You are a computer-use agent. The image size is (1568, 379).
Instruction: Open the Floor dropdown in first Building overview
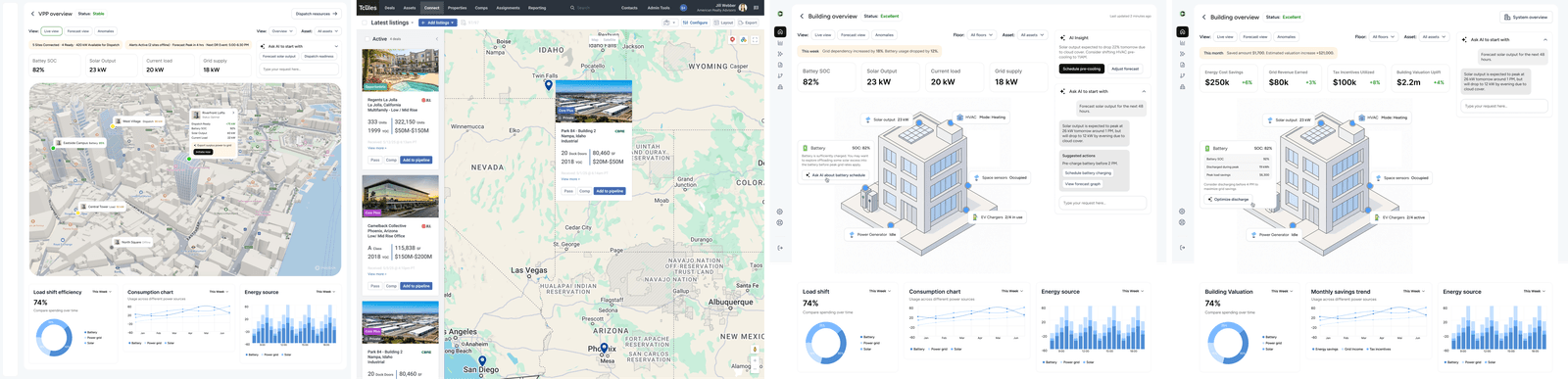(981, 34)
